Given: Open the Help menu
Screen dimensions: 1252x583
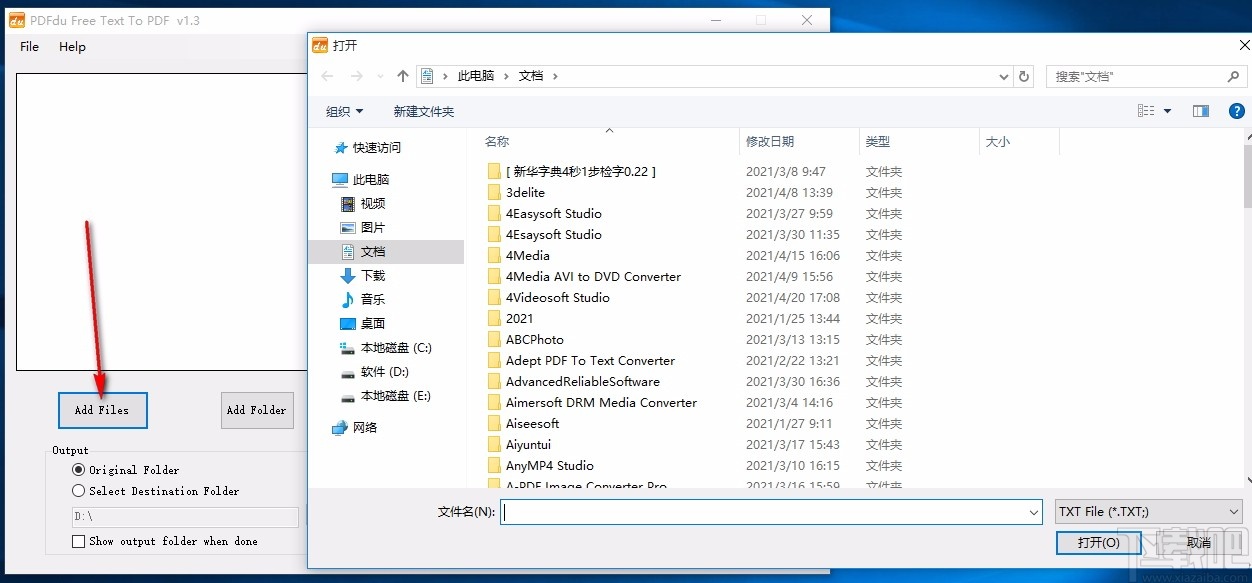Looking at the screenshot, I should [x=71, y=46].
